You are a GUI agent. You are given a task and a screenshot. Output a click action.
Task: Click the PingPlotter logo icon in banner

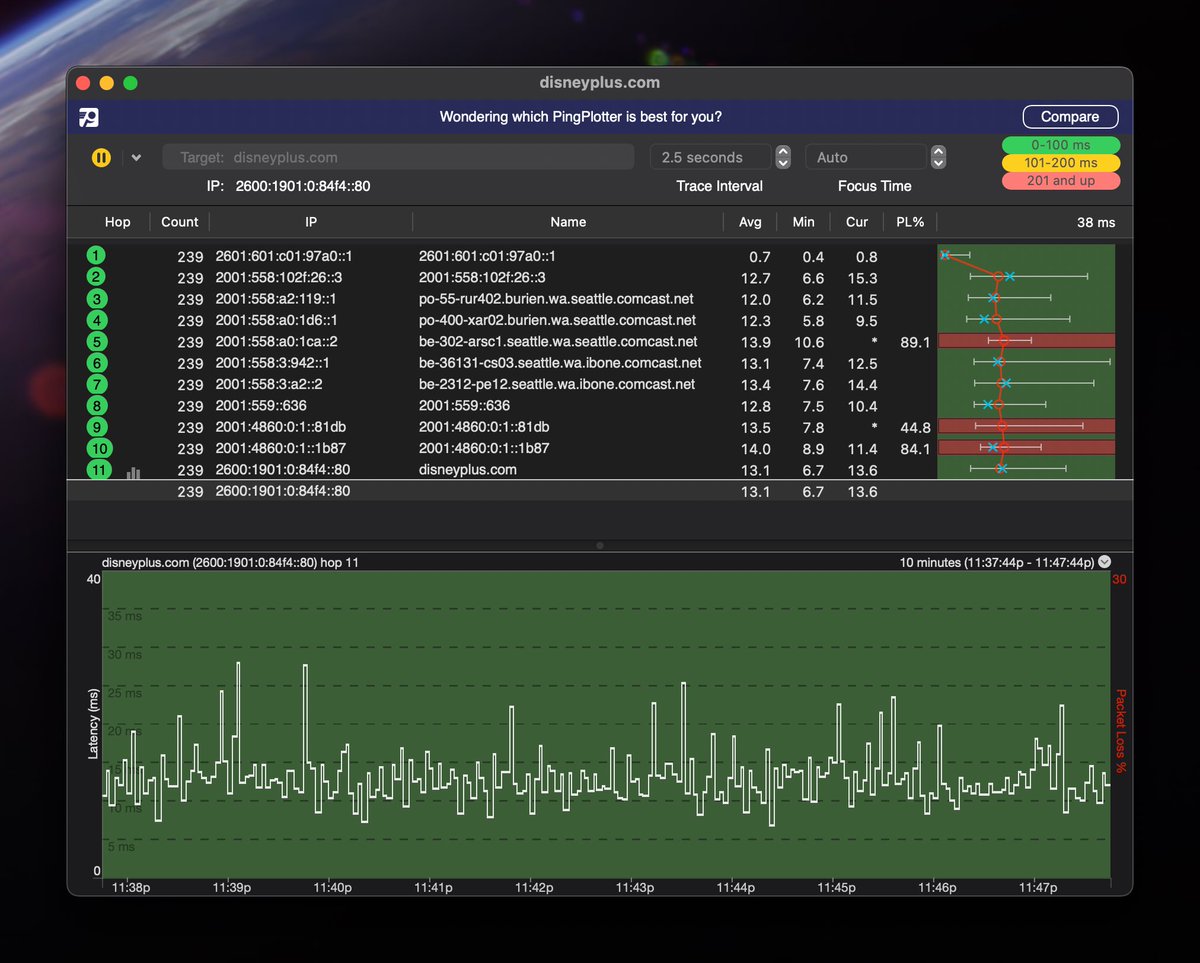(x=90, y=117)
